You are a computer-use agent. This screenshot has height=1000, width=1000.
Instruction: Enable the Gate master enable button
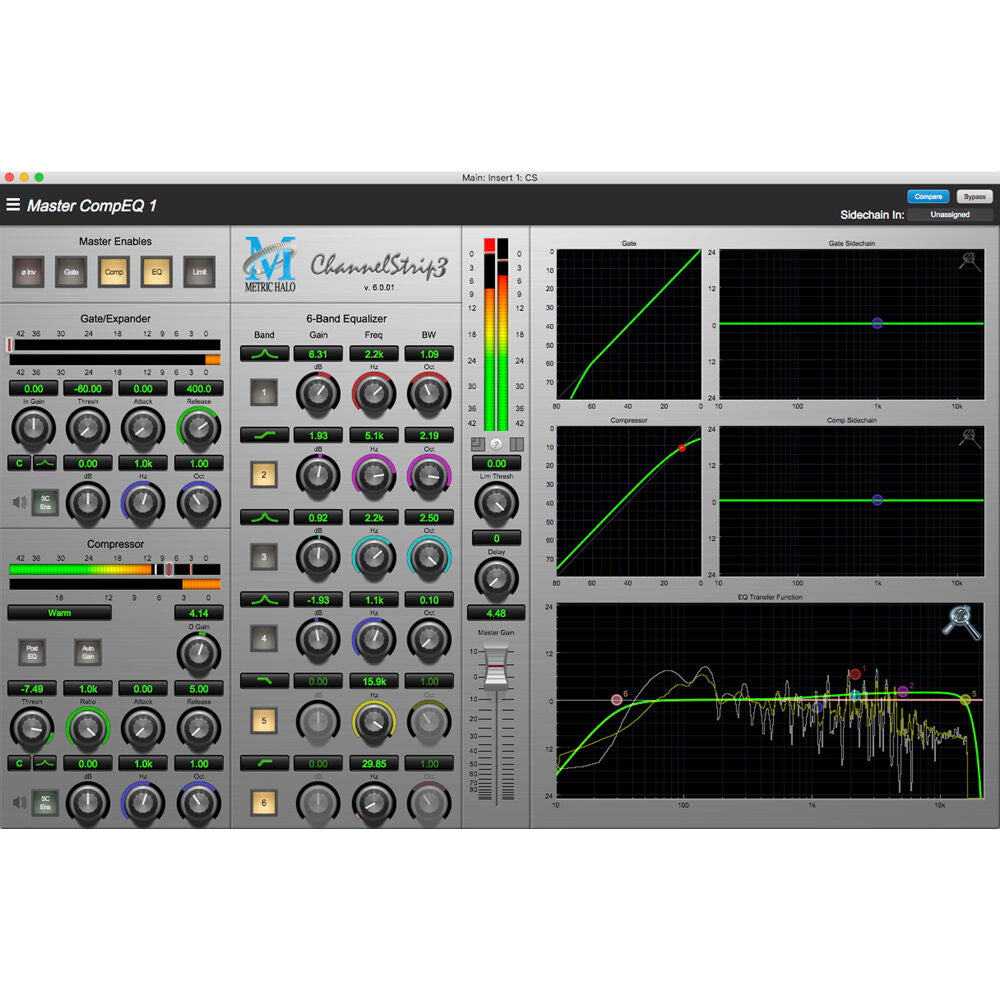71,271
